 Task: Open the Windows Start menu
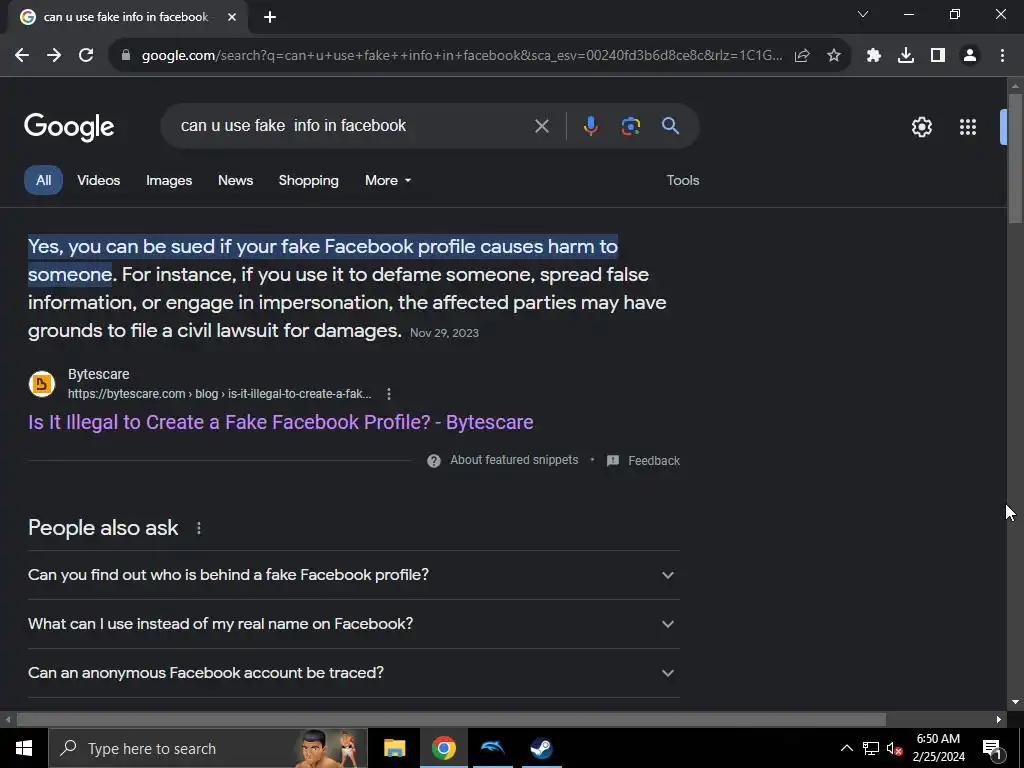coord(24,748)
